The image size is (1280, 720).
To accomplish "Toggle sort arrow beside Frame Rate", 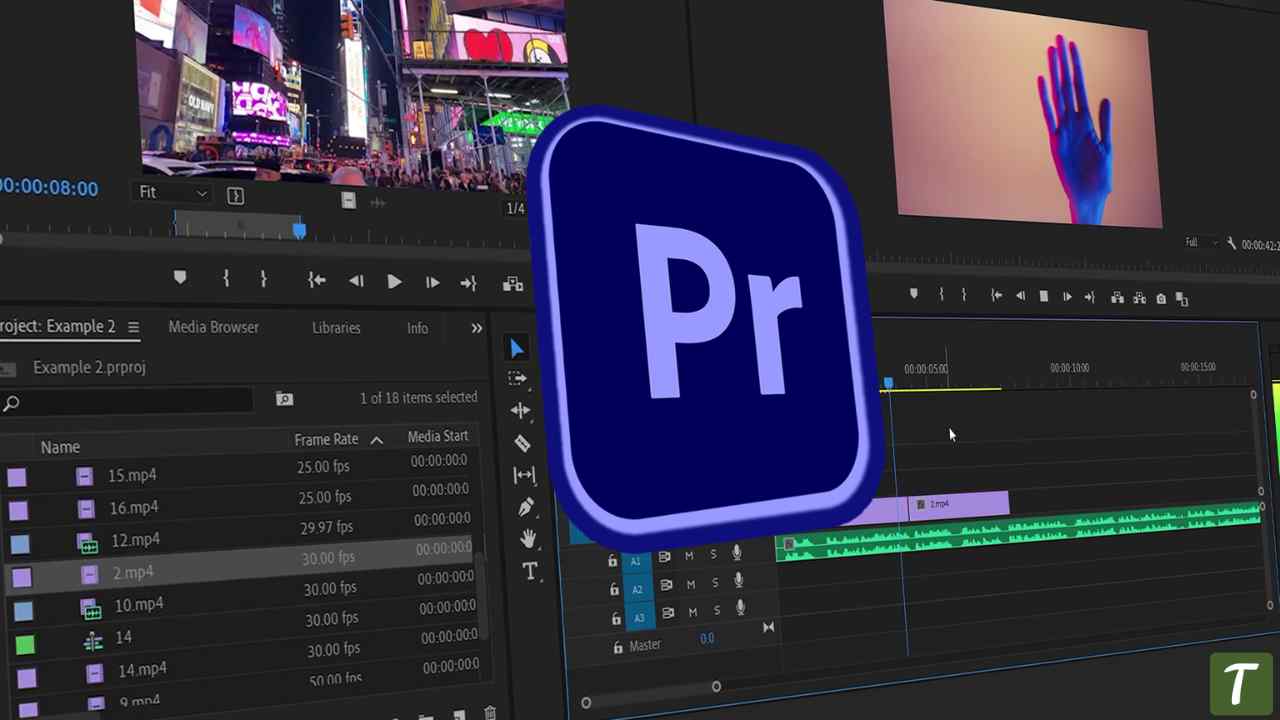I will [377, 440].
